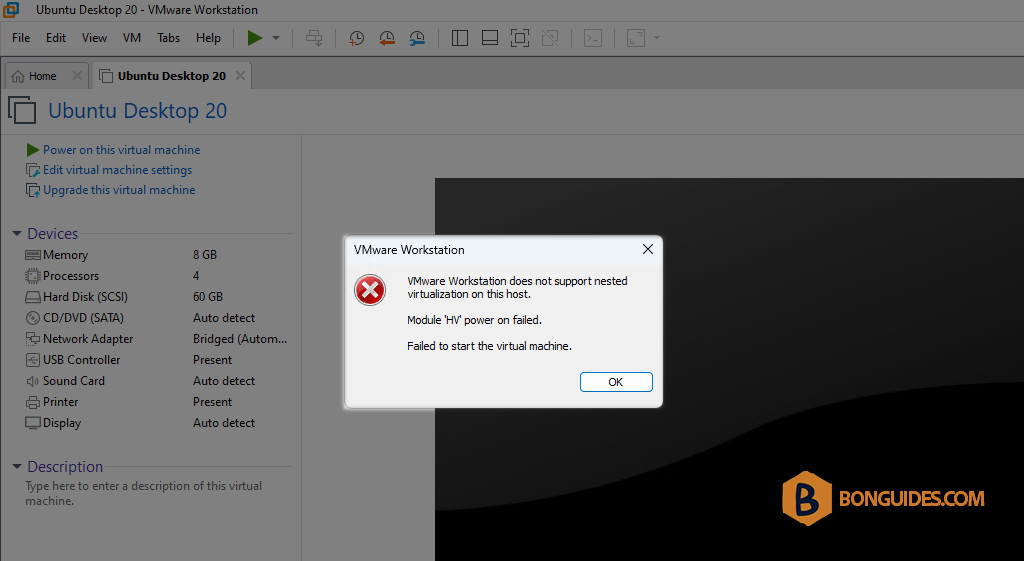
Task: Click the Unity mode toolbar icon
Action: [551, 38]
